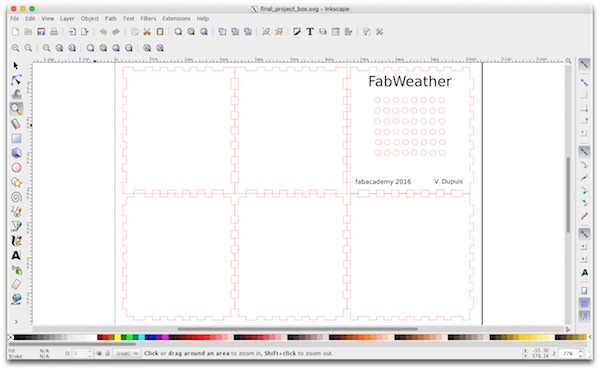Select the Measure ruler tool
This screenshot has height=370, width=600.
[16, 124]
